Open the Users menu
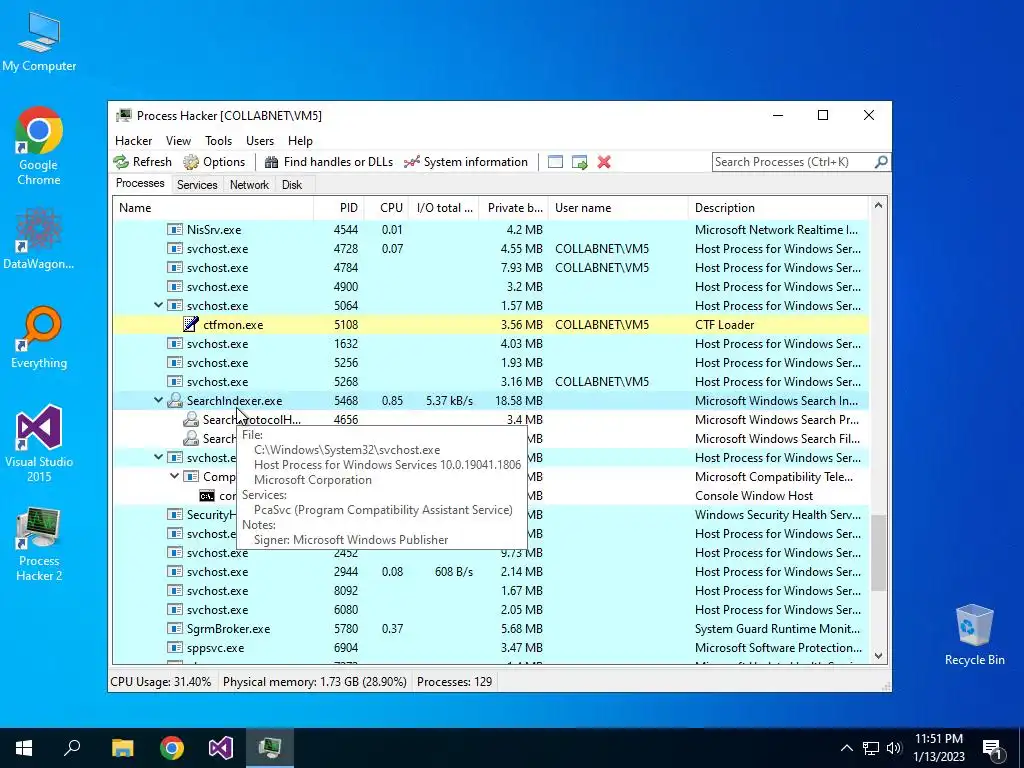This screenshot has height=768, width=1024. (x=260, y=141)
